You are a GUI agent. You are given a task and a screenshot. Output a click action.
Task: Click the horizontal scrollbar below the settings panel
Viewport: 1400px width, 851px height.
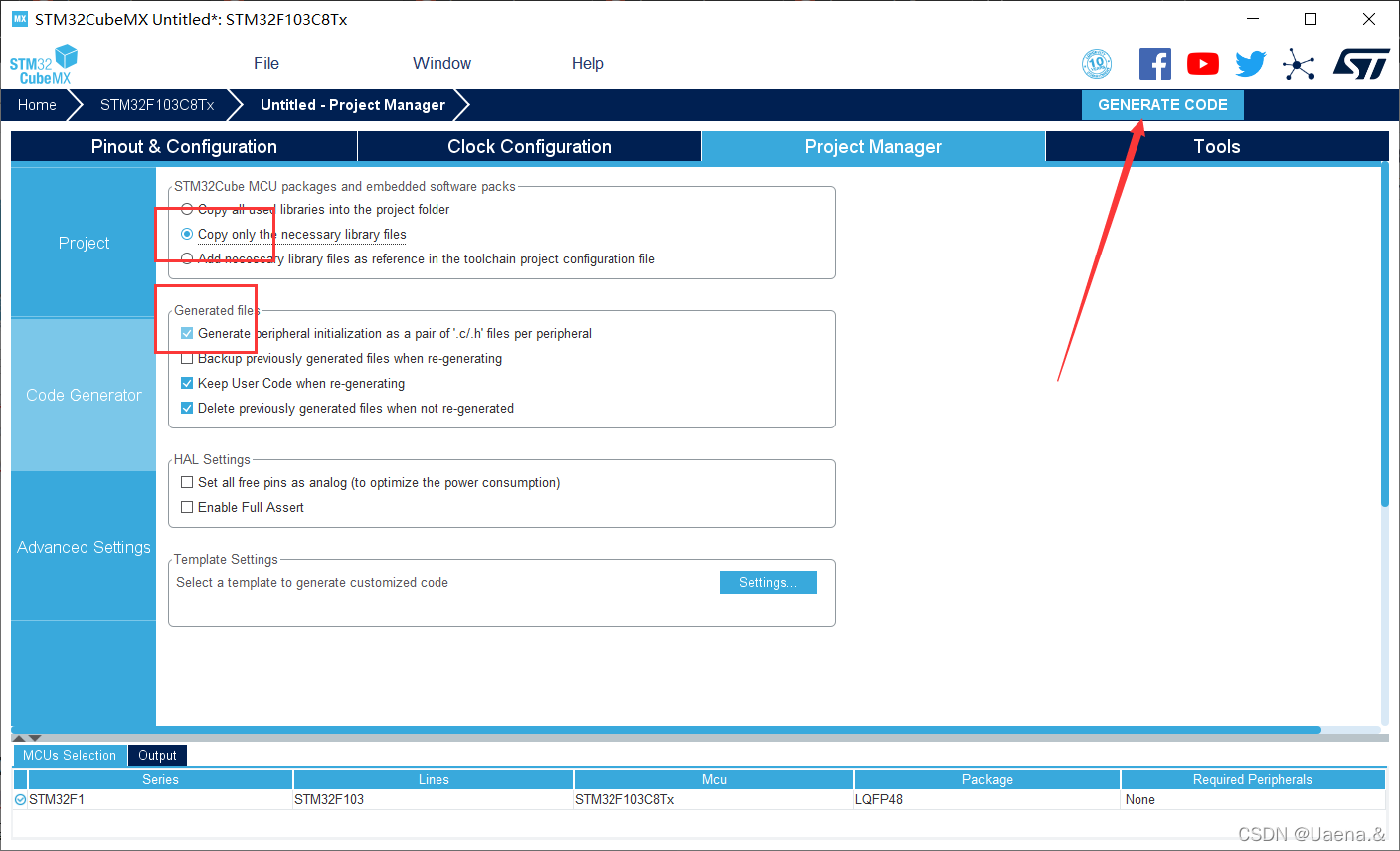point(666,730)
